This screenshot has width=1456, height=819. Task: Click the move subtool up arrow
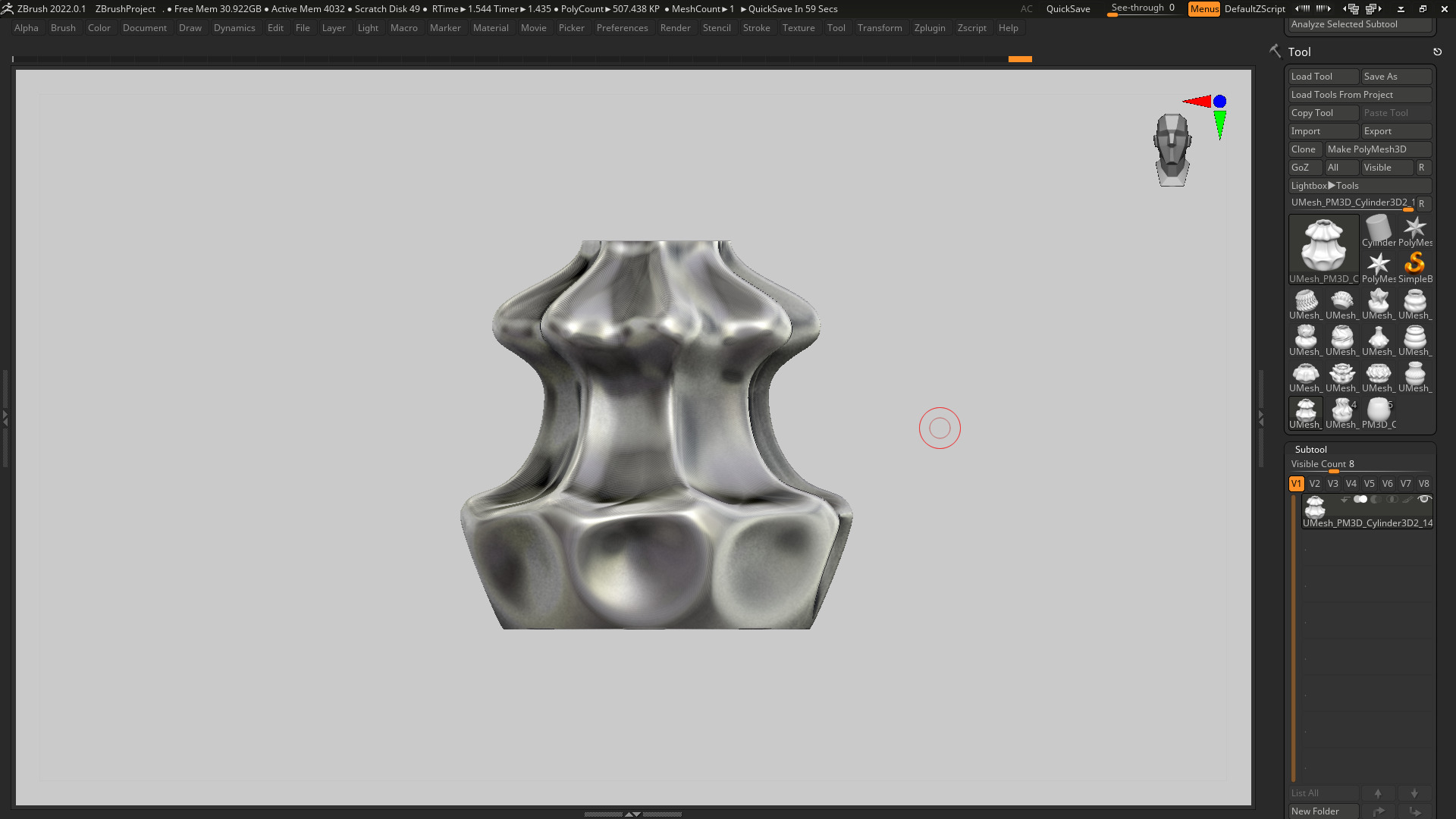pos(1378,793)
